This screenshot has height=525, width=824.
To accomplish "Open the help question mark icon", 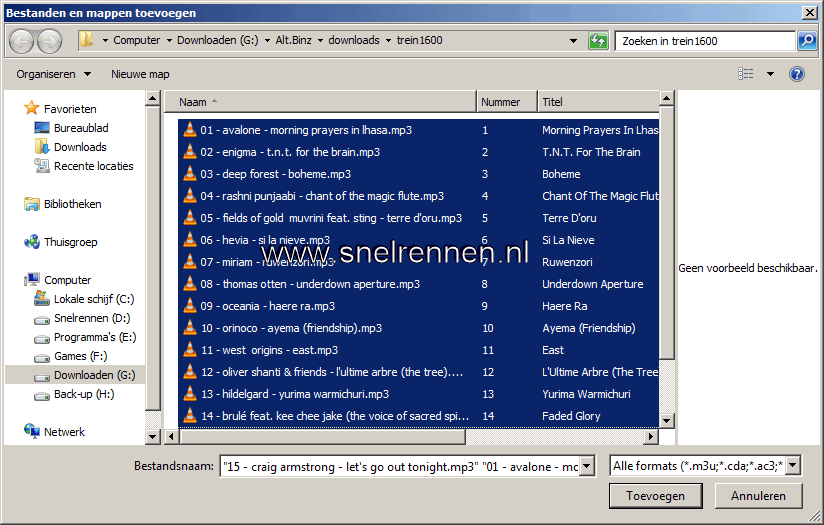I will (797, 74).
